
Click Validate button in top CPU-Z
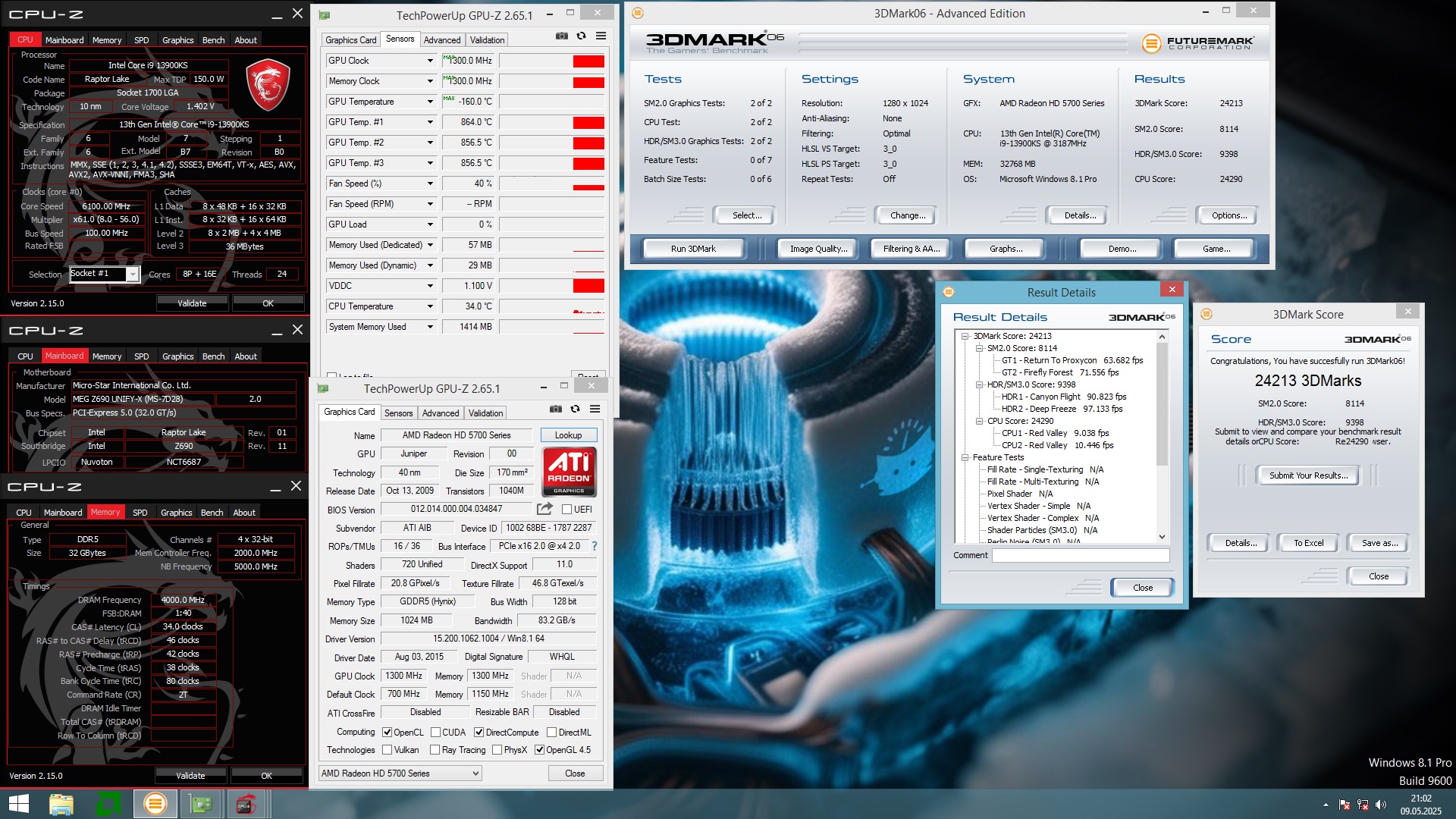(192, 303)
